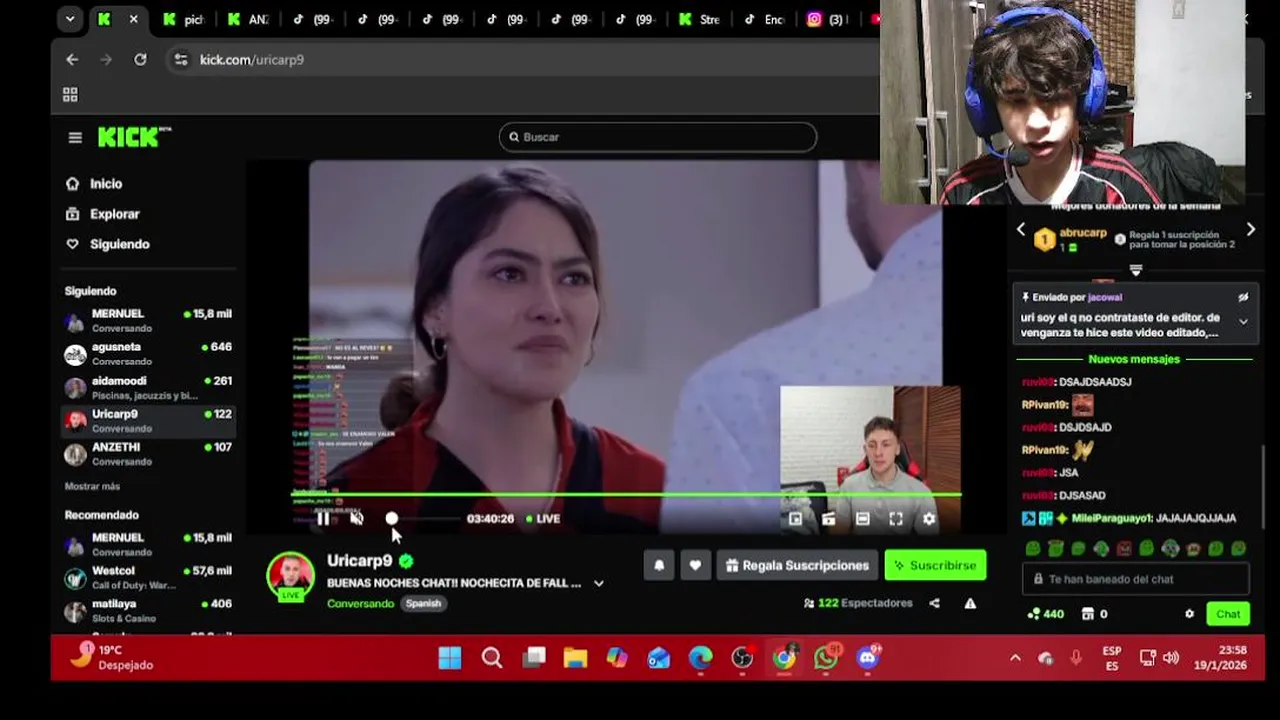Switch to the 'Stre' Kick tab
Viewport: 1280px width, 720px height.
point(699,19)
